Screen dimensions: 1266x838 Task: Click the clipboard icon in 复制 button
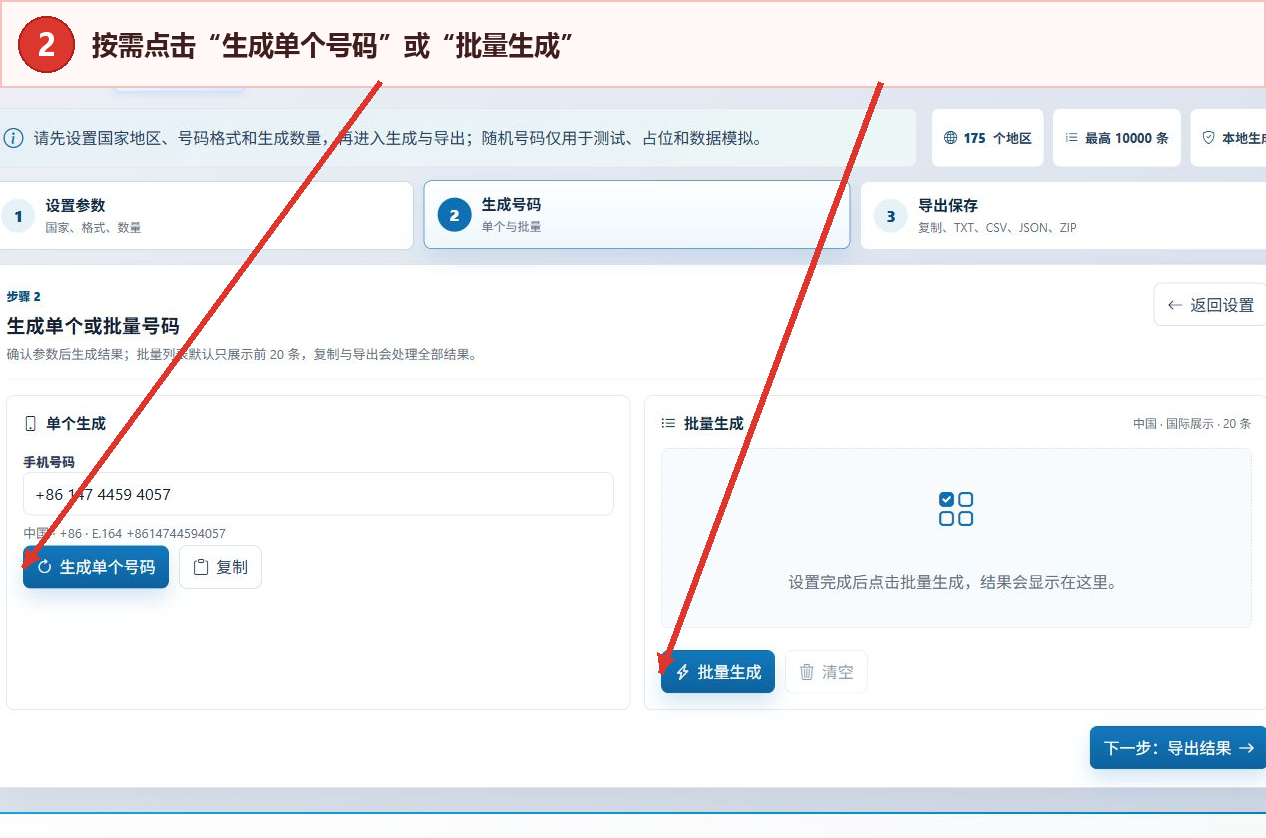201,567
